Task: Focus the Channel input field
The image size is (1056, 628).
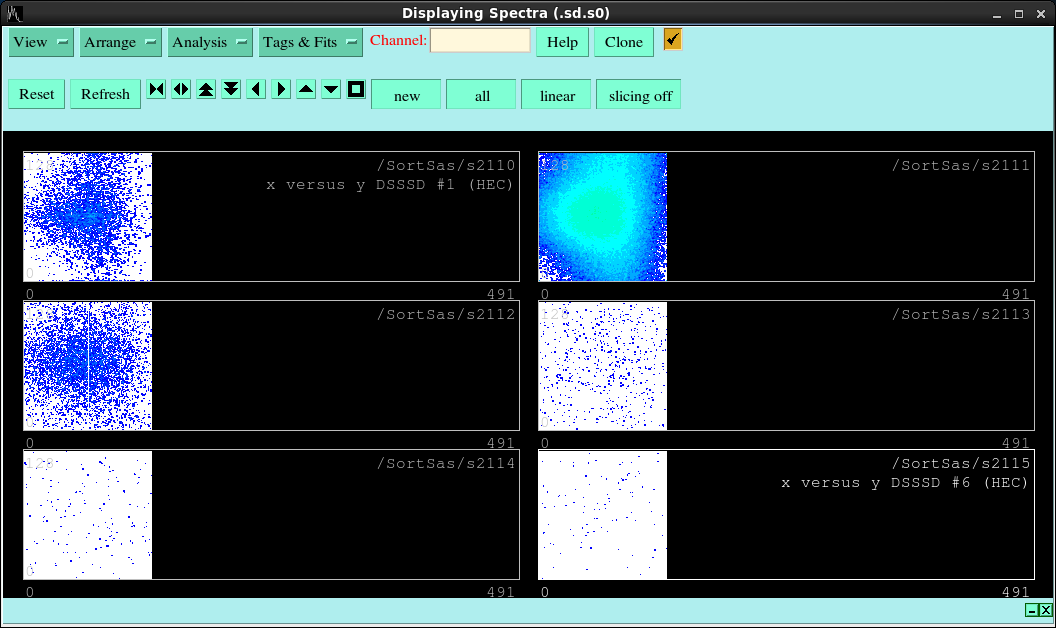Action: tap(480, 40)
